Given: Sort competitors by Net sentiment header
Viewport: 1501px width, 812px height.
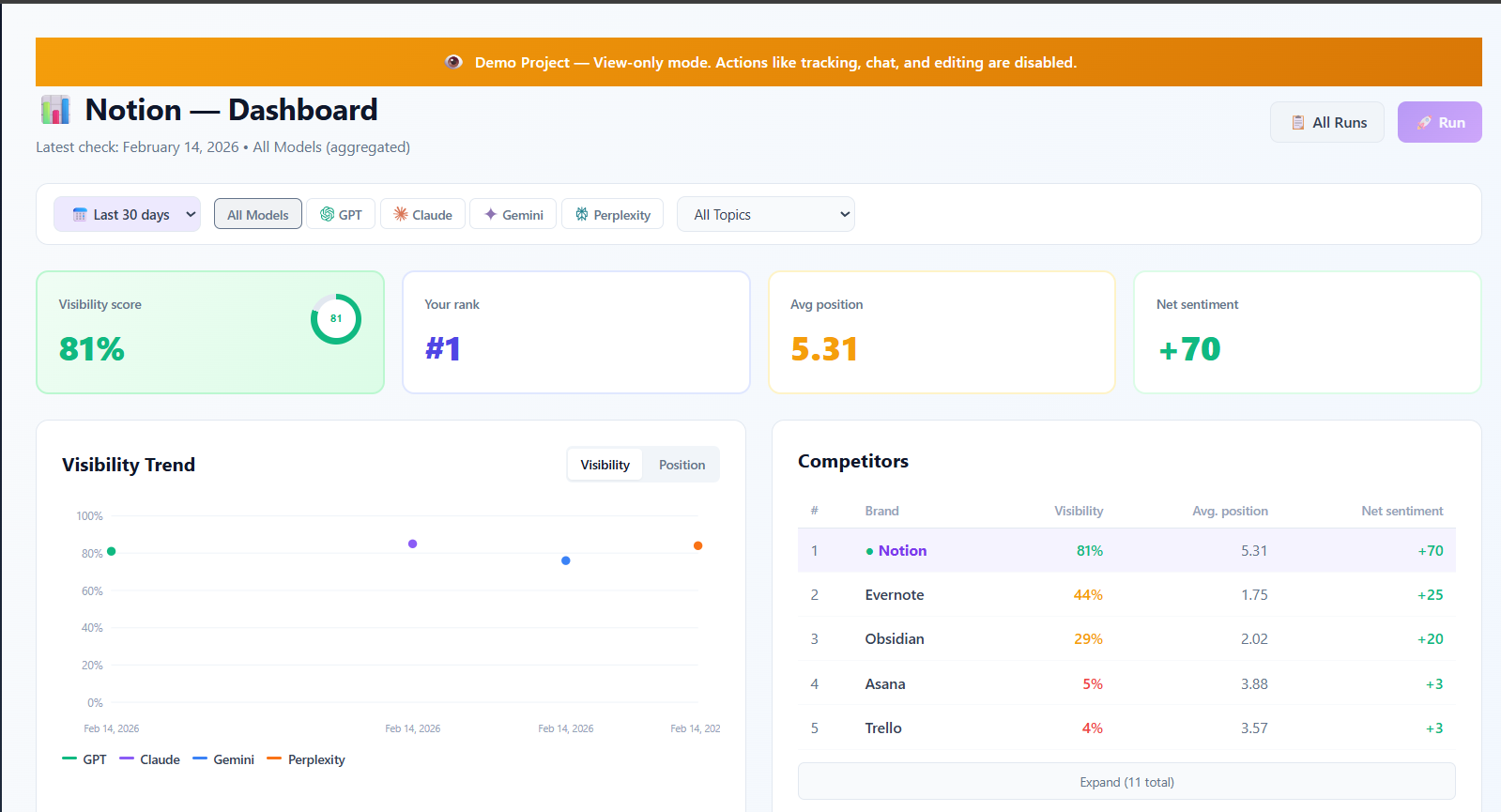Looking at the screenshot, I should pos(1402,511).
